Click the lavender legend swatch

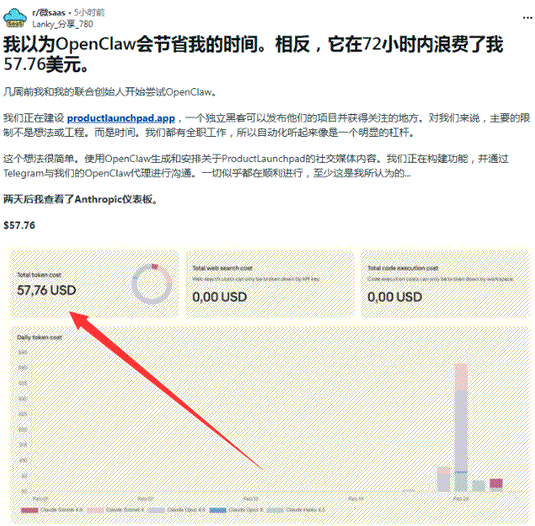pyautogui.click(x=156, y=510)
